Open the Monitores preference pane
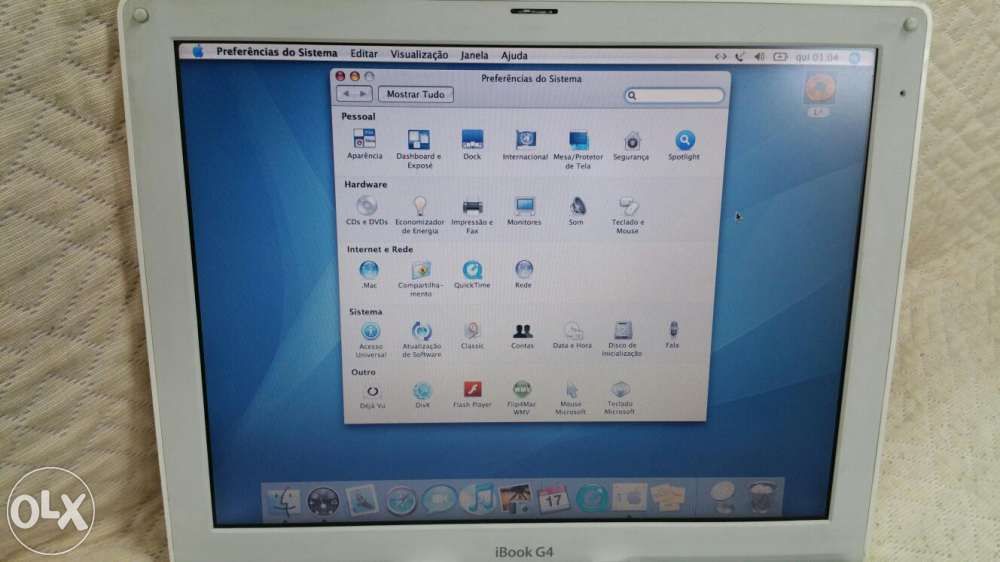Screen dimensions: 1000x562 point(524,211)
